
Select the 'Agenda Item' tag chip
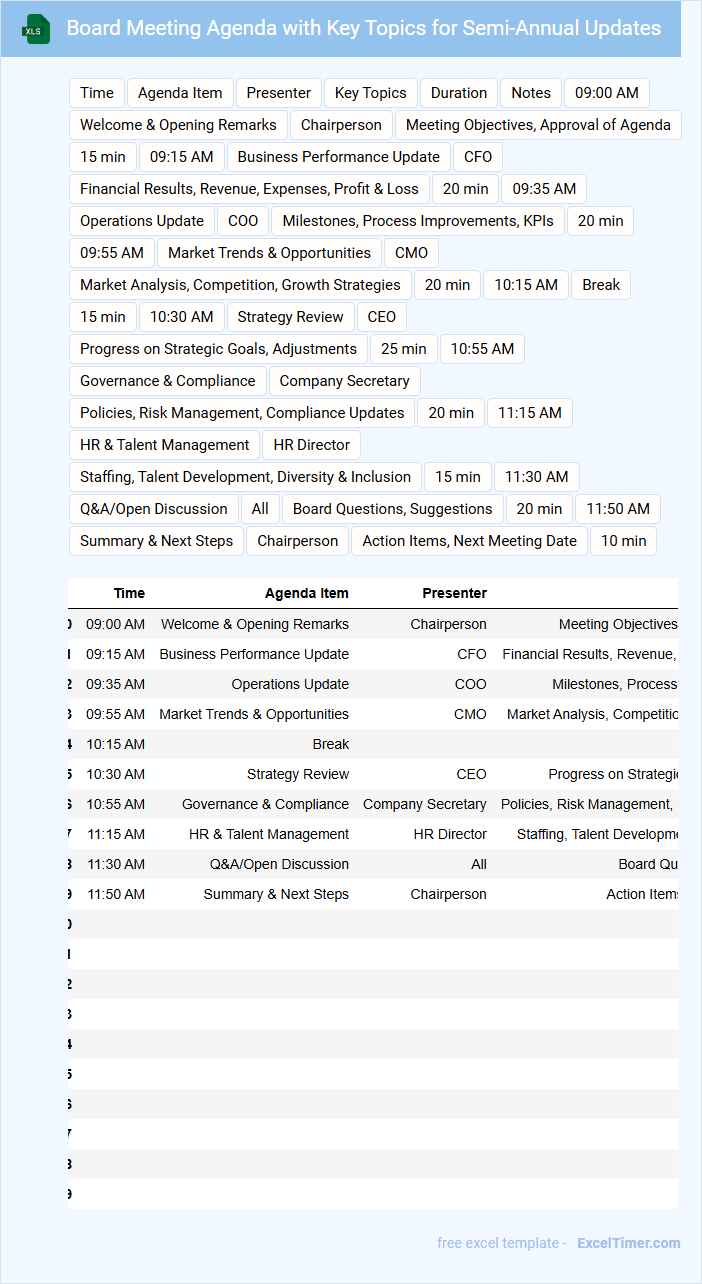click(180, 93)
